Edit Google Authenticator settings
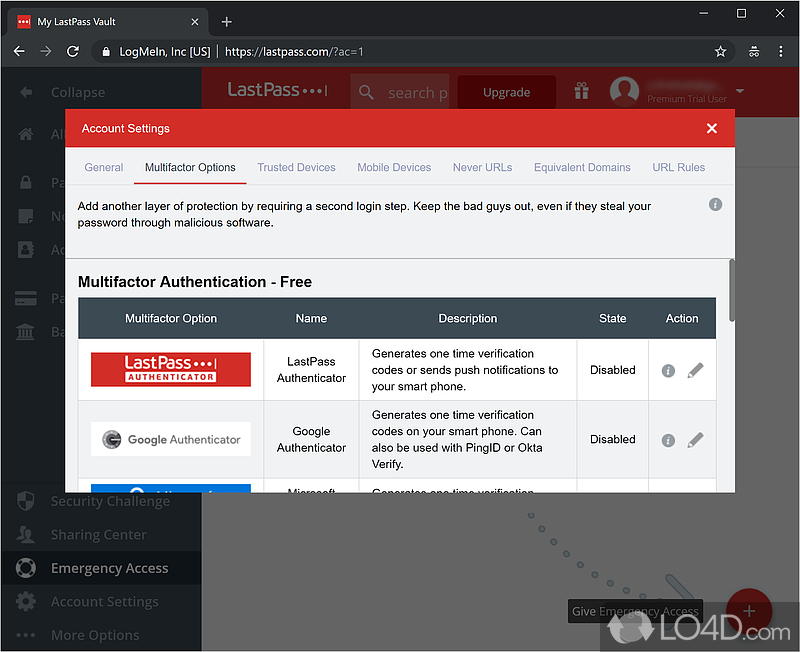Image resolution: width=800 pixels, height=652 pixels. point(695,439)
